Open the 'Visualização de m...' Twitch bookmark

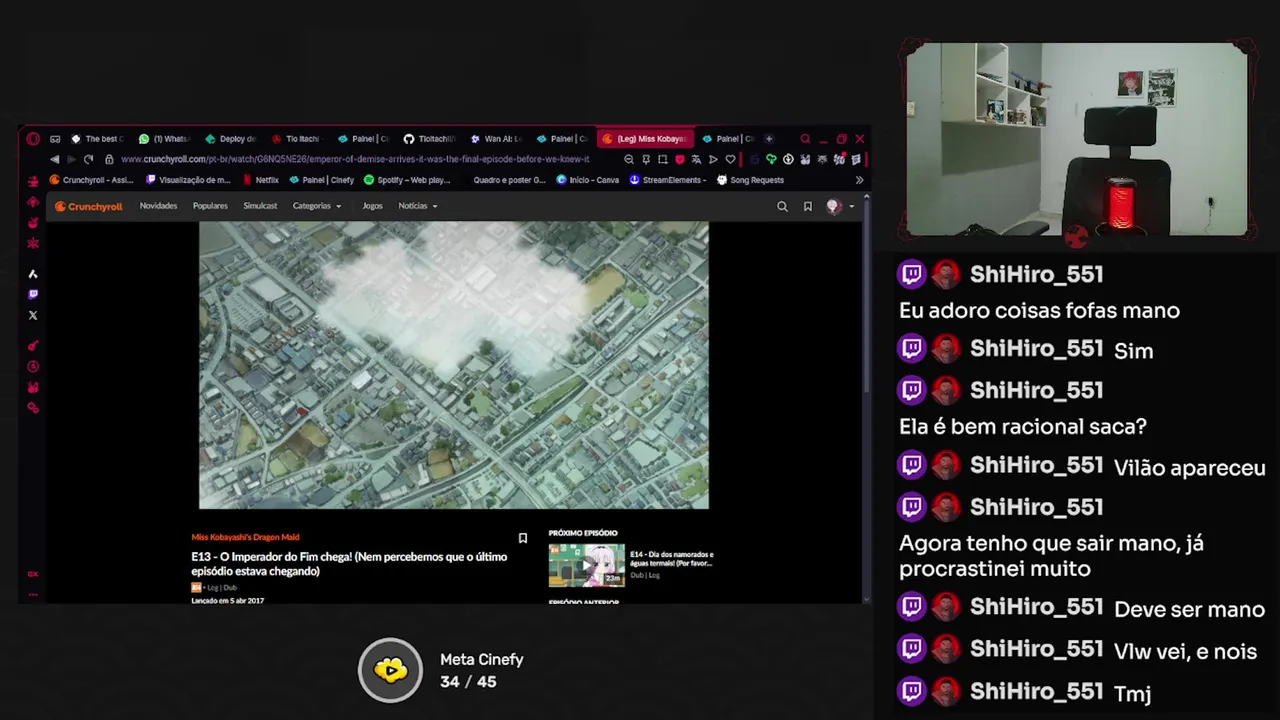[x=188, y=180]
